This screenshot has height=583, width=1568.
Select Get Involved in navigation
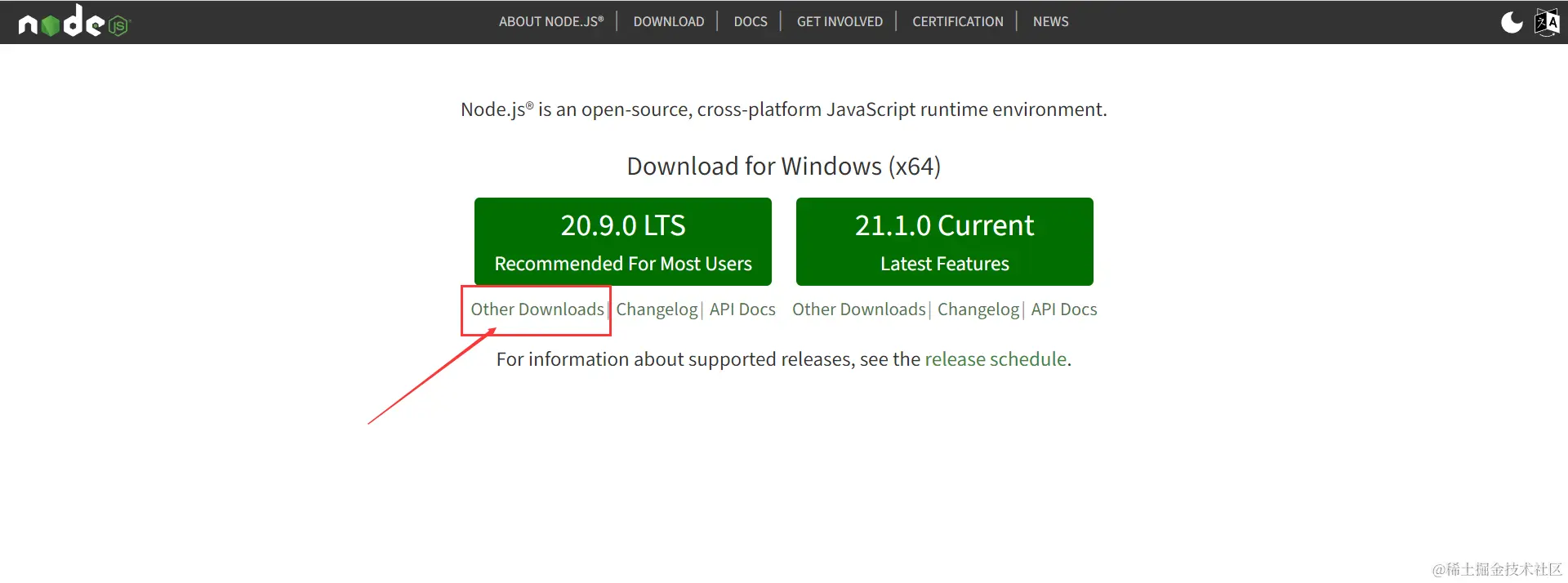[x=840, y=22]
